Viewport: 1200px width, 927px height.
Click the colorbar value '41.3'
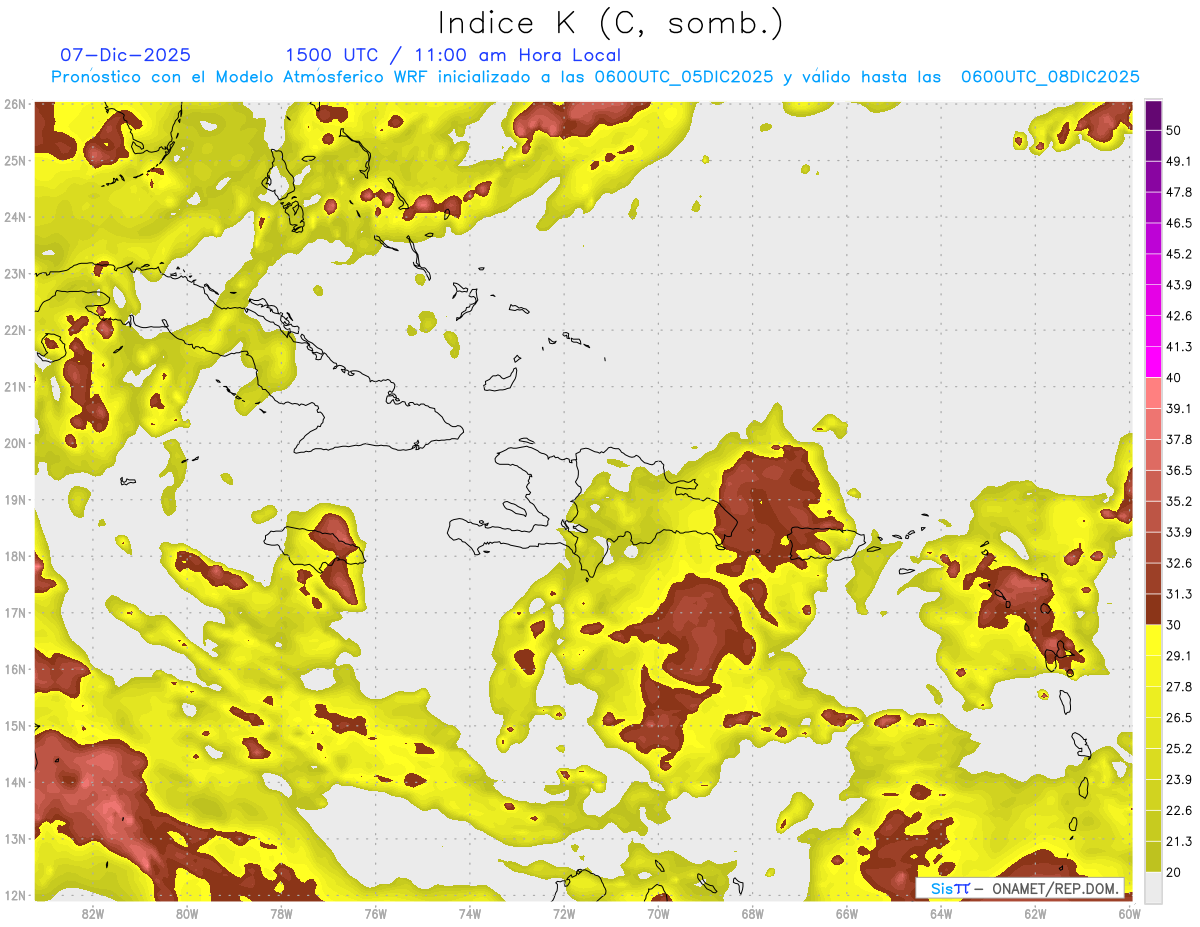pos(1178,347)
